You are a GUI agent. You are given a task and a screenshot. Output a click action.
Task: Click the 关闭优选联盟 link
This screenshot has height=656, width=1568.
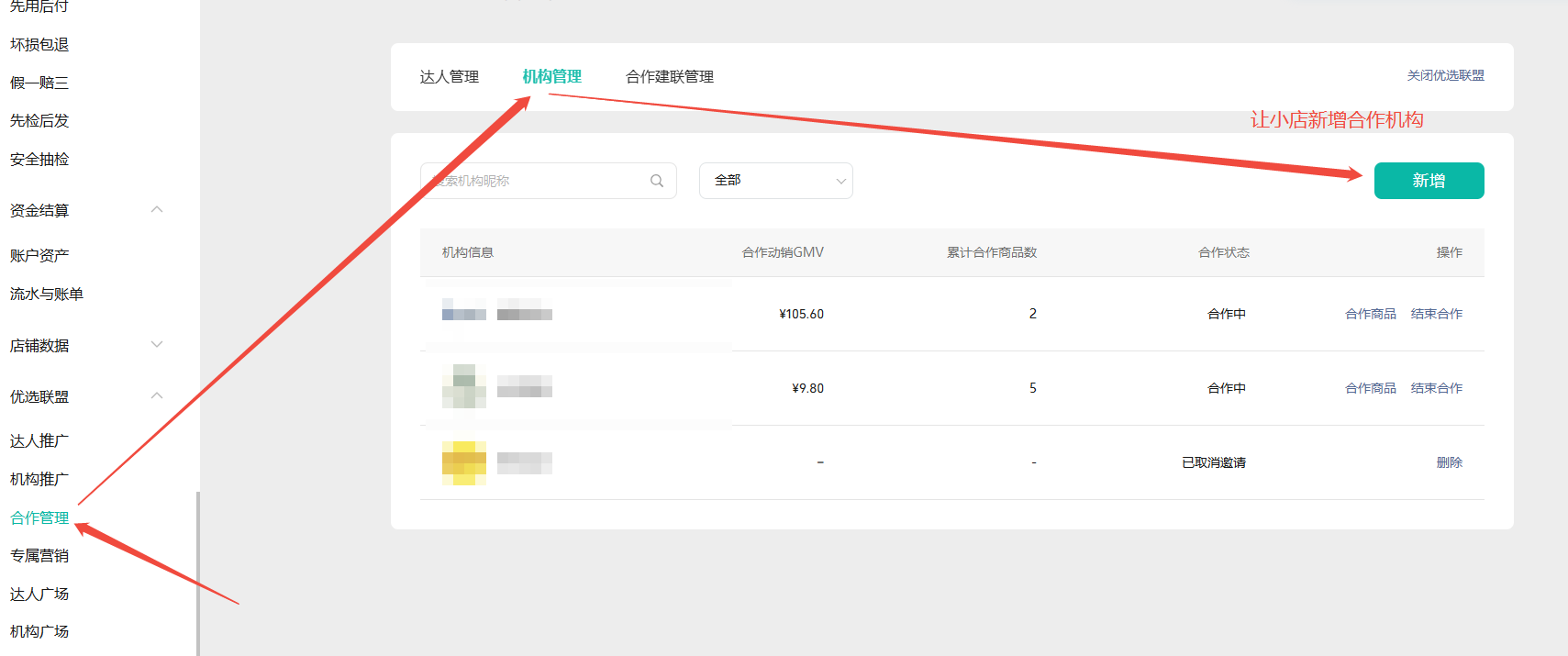[x=1445, y=75]
